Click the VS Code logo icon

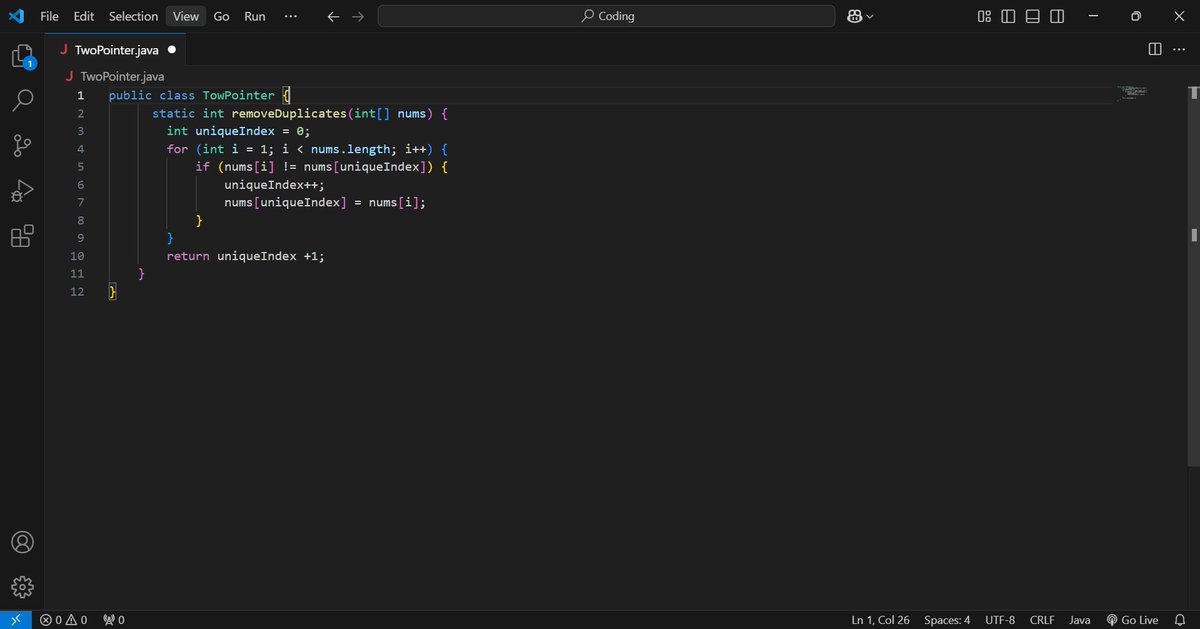point(16,16)
